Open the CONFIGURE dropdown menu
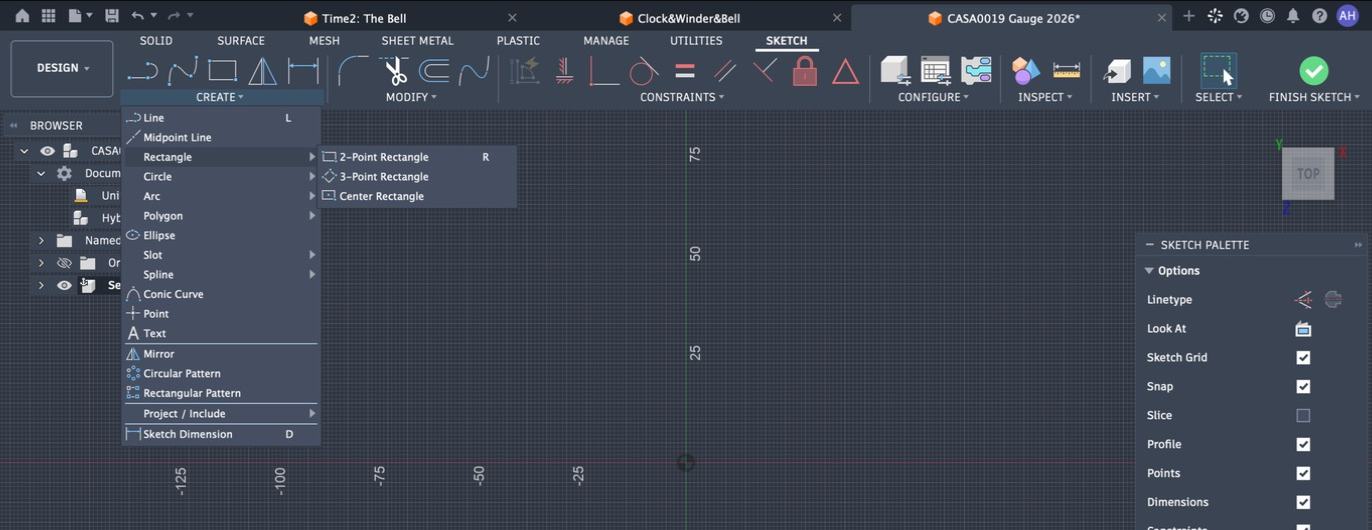 (933, 97)
